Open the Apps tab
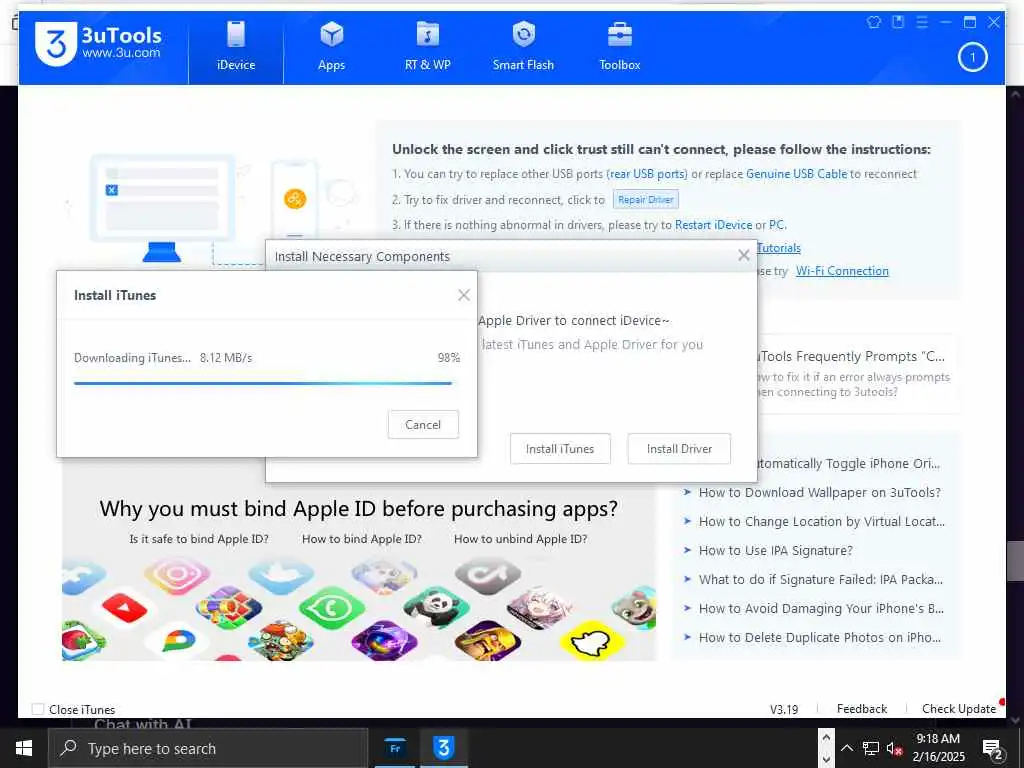Screen dimensions: 1024x768 point(331,47)
